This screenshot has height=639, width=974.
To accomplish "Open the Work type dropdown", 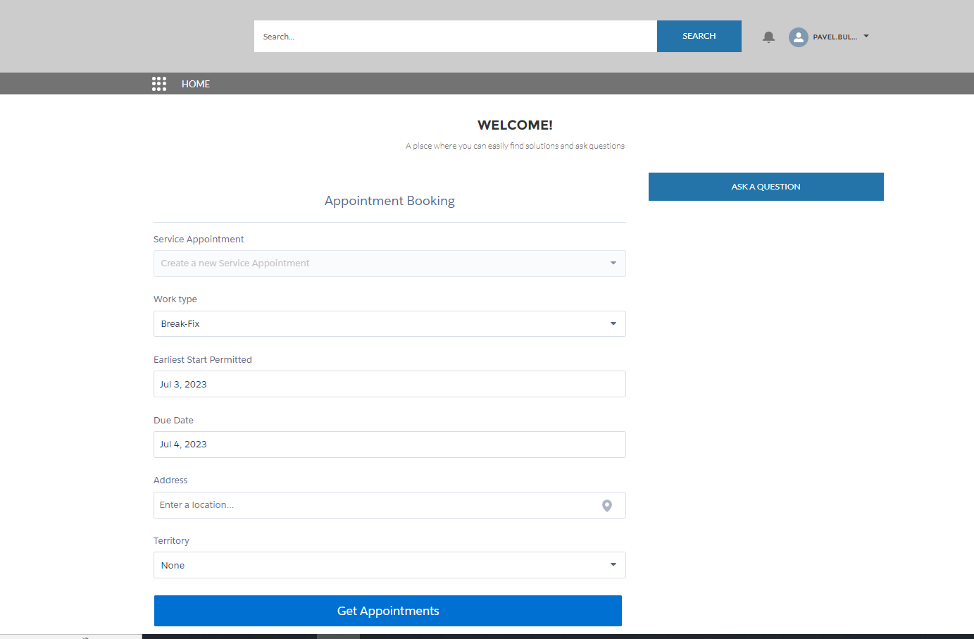I will click(x=389, y=324).
